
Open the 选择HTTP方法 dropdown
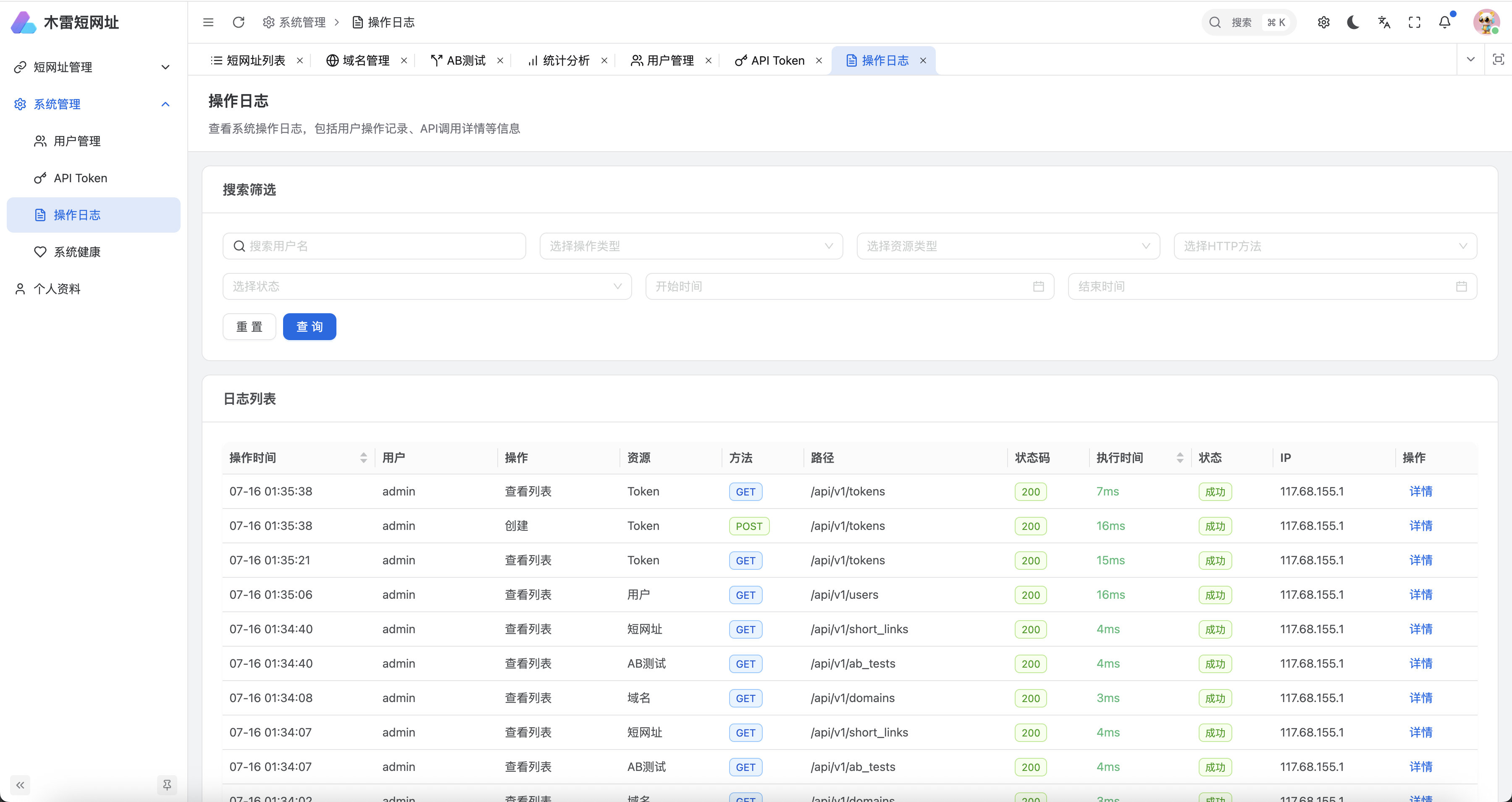coord(1325,246)
